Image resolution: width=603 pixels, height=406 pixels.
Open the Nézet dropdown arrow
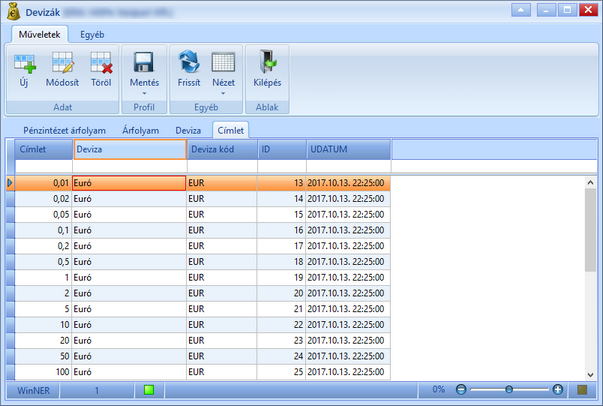click(223, 93)
